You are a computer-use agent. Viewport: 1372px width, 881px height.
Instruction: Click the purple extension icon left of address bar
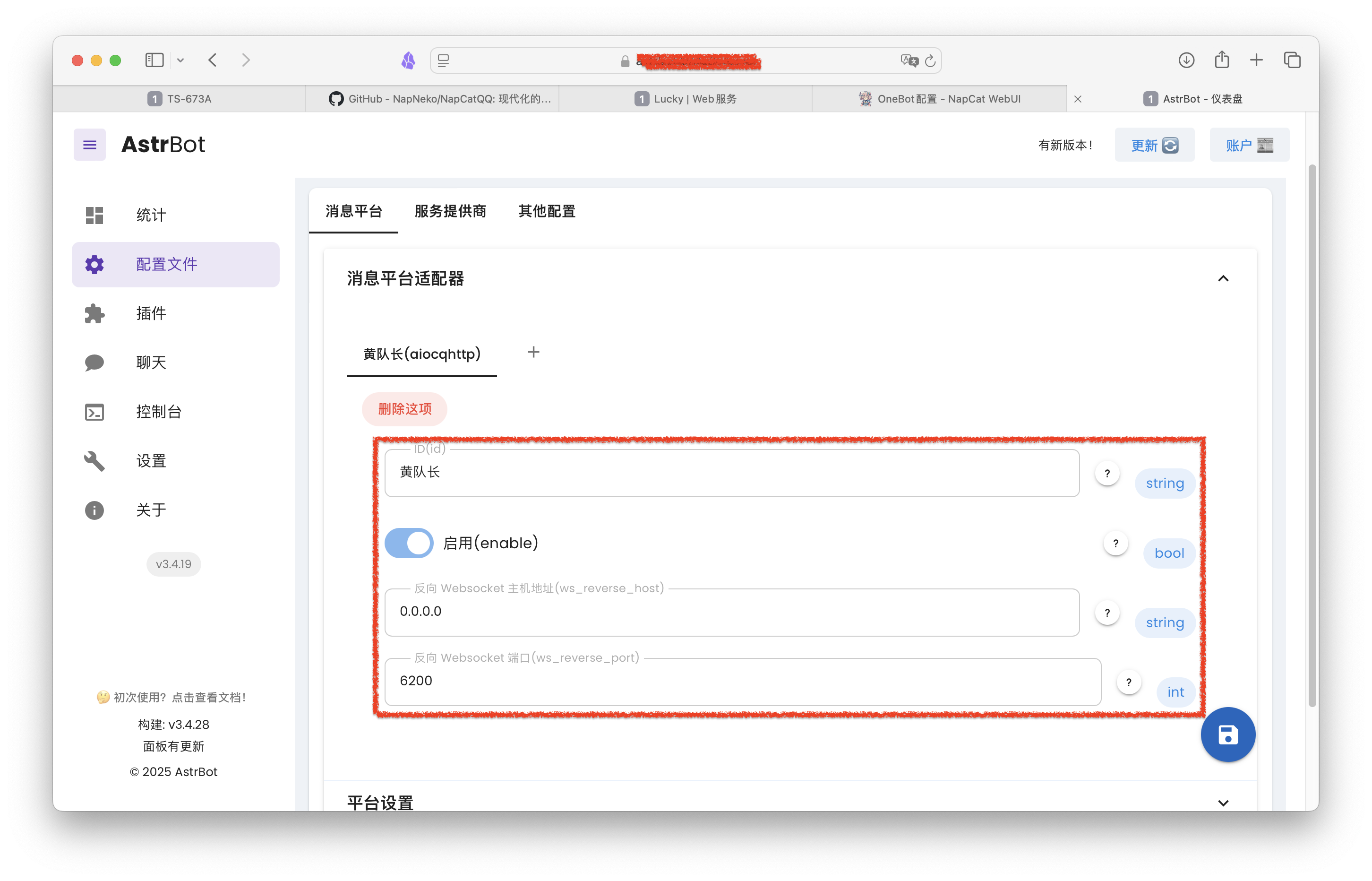[x=408, y=60]
